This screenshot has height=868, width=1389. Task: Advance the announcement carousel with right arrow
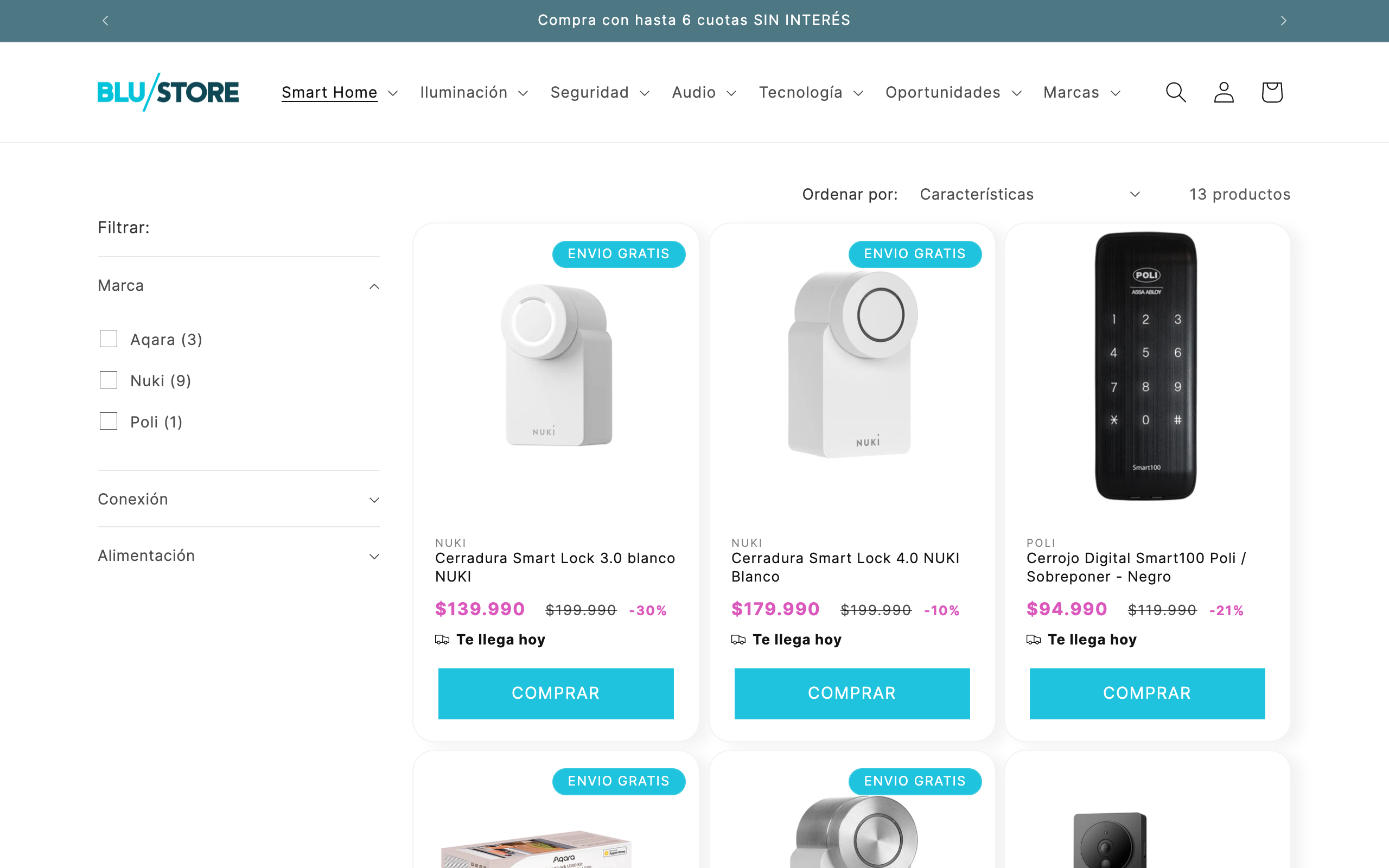[1283, 20]
